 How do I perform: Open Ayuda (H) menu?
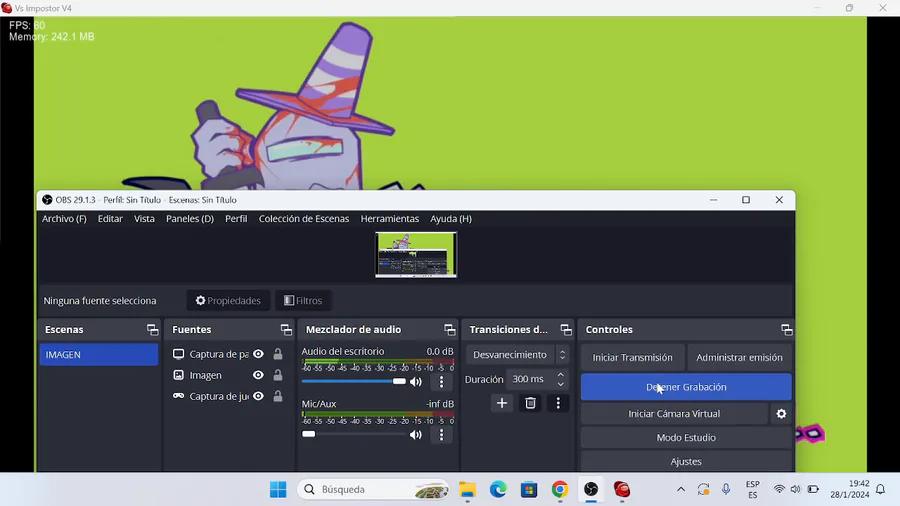(451, 219)
